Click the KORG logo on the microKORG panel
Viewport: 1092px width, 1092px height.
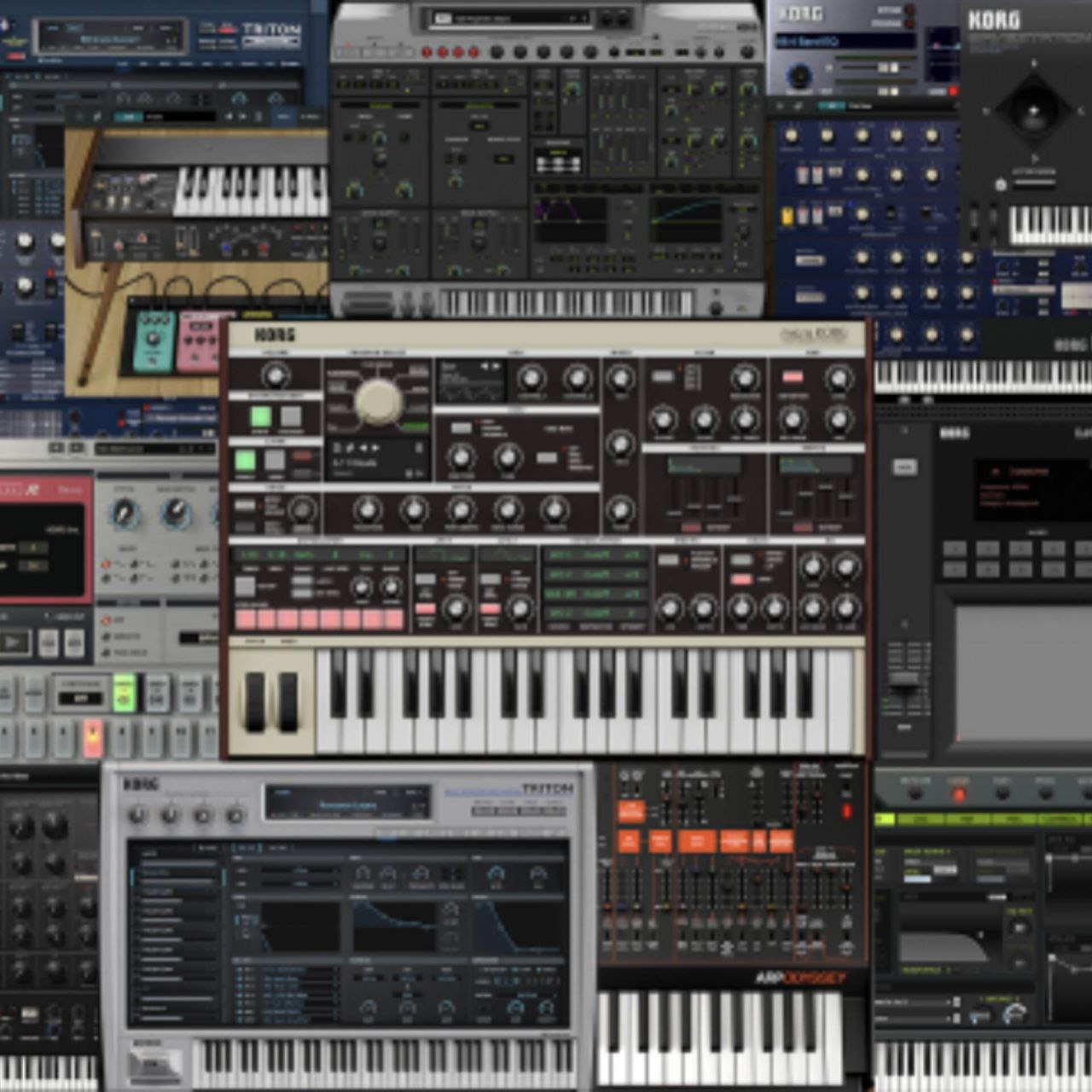274,335
